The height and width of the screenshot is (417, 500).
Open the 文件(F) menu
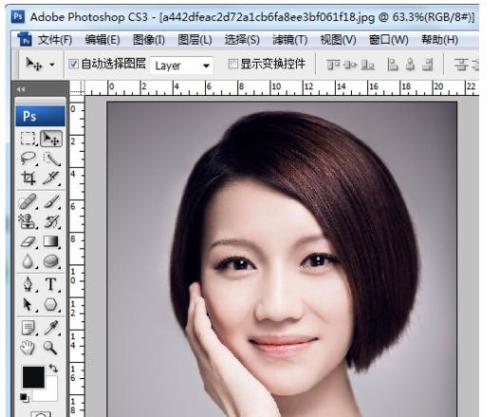[55, 40]
